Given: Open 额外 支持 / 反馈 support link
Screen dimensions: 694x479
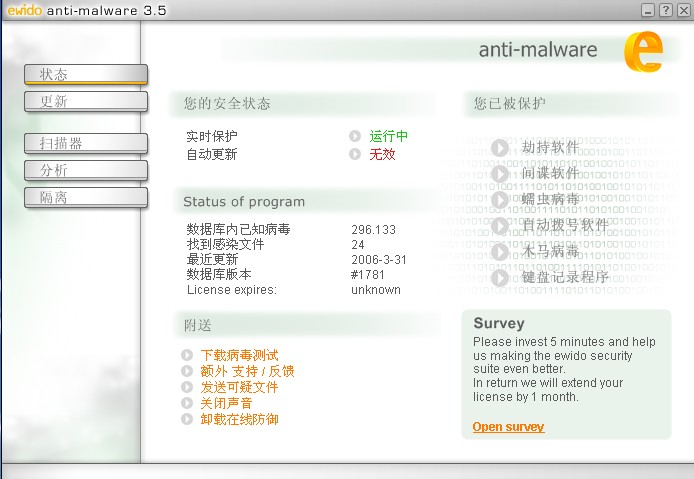Looking at the screenshot, I should [247, 371].
